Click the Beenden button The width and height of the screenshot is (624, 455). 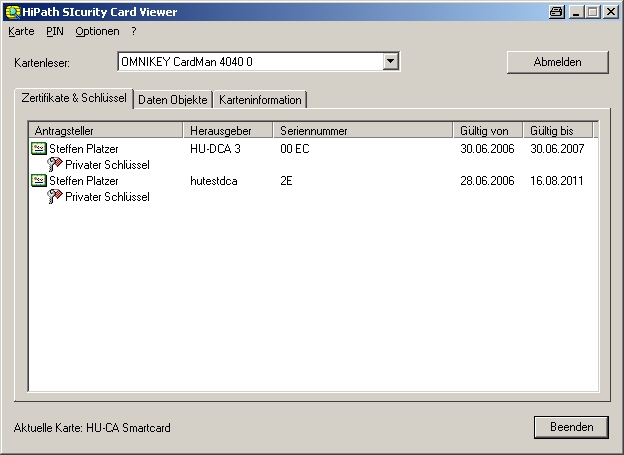(571, 427)
